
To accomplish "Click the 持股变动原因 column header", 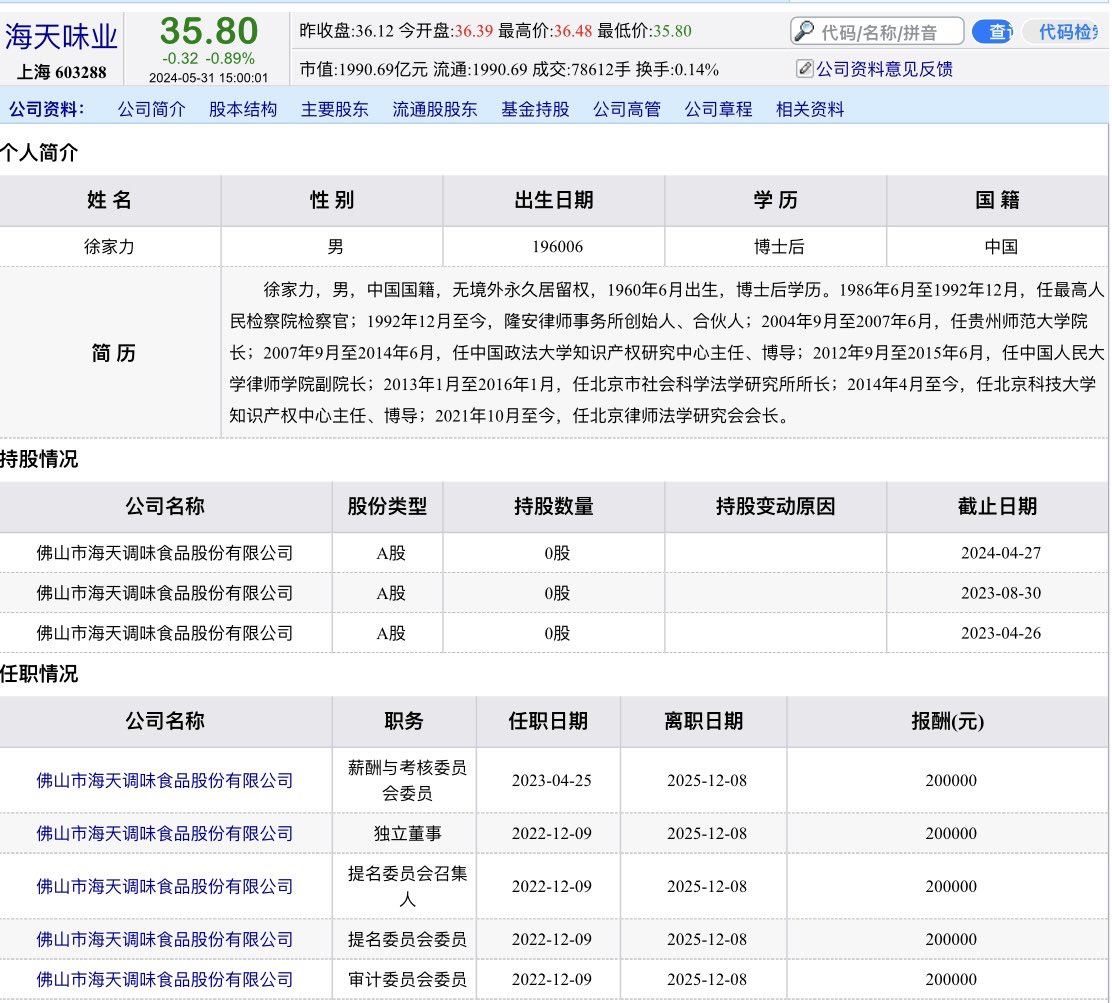I will click(x=775, y=506).
